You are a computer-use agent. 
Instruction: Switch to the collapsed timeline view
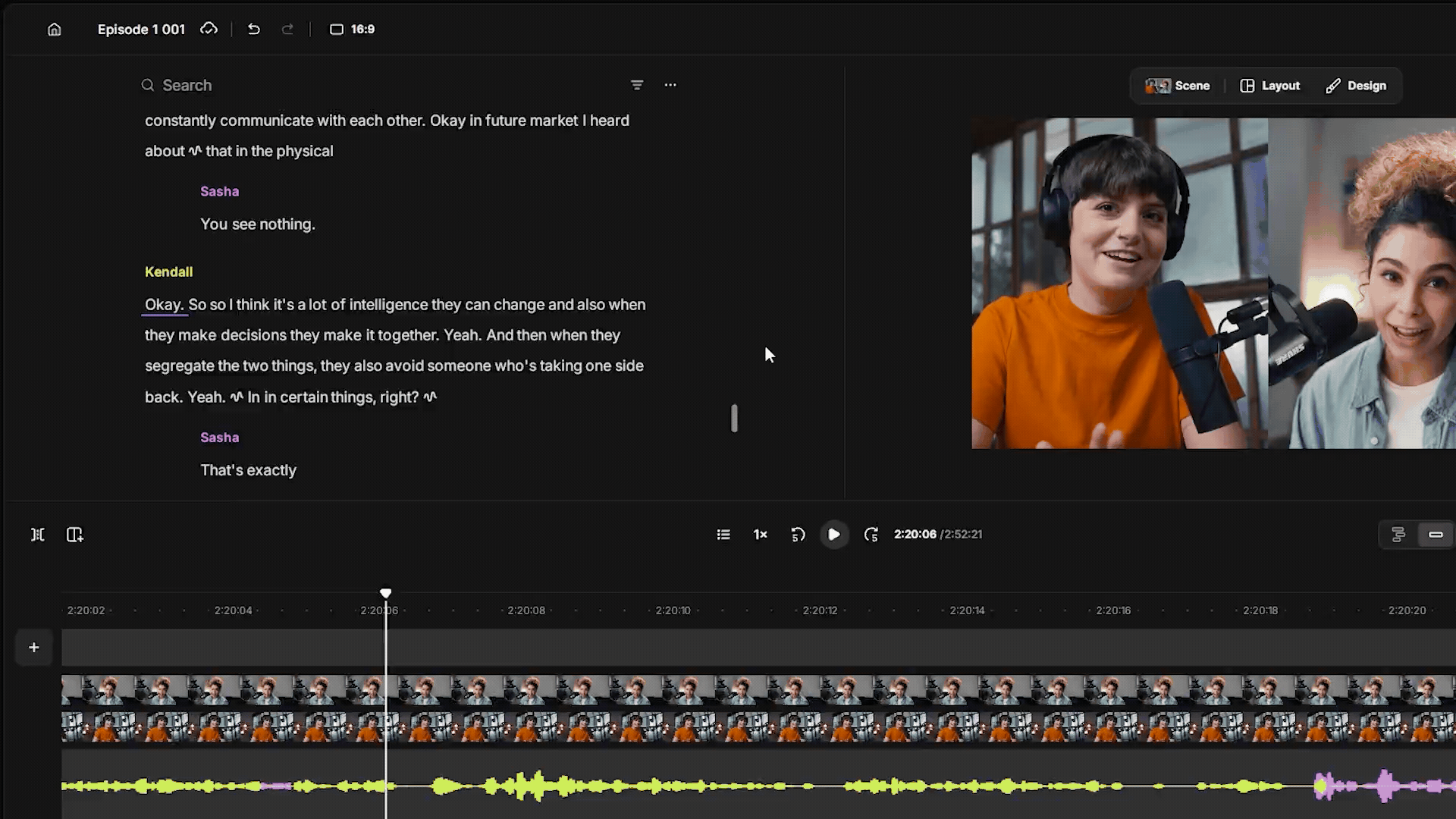(1436, 535)
